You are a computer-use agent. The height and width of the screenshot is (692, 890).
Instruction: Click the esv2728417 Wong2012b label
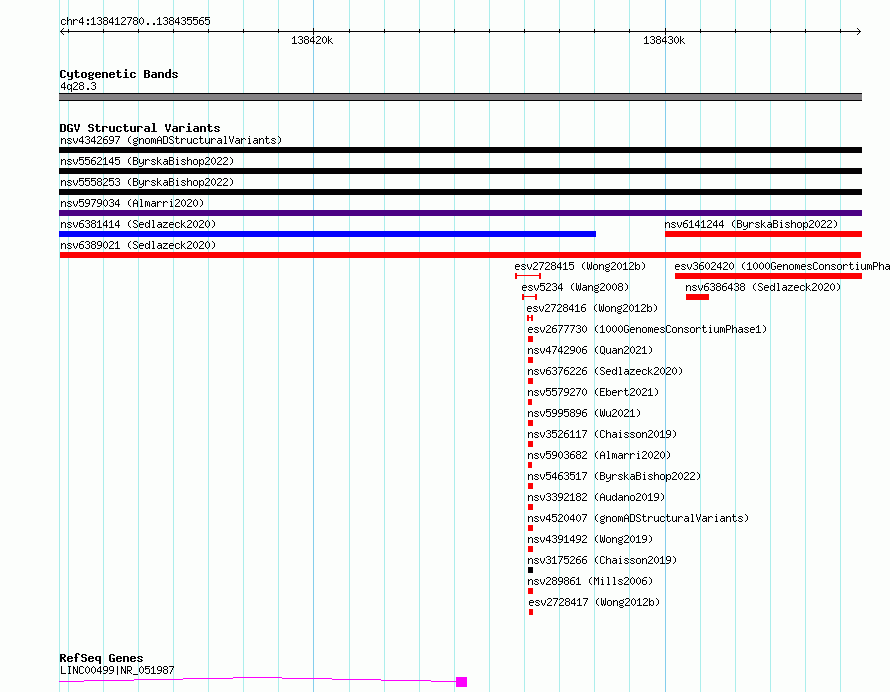(x=594, y=602)
